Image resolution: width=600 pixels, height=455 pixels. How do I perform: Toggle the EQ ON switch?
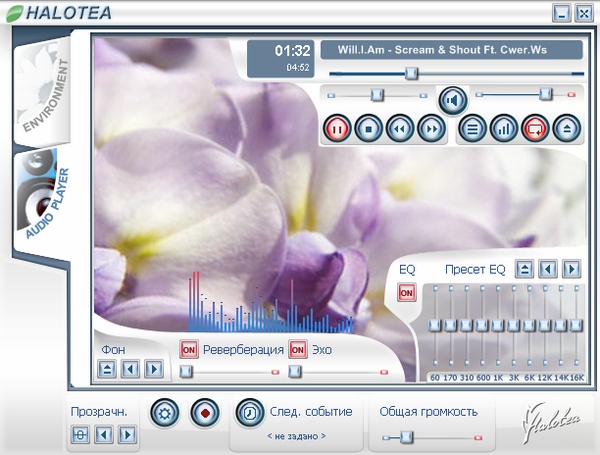(x=407, y=293)
